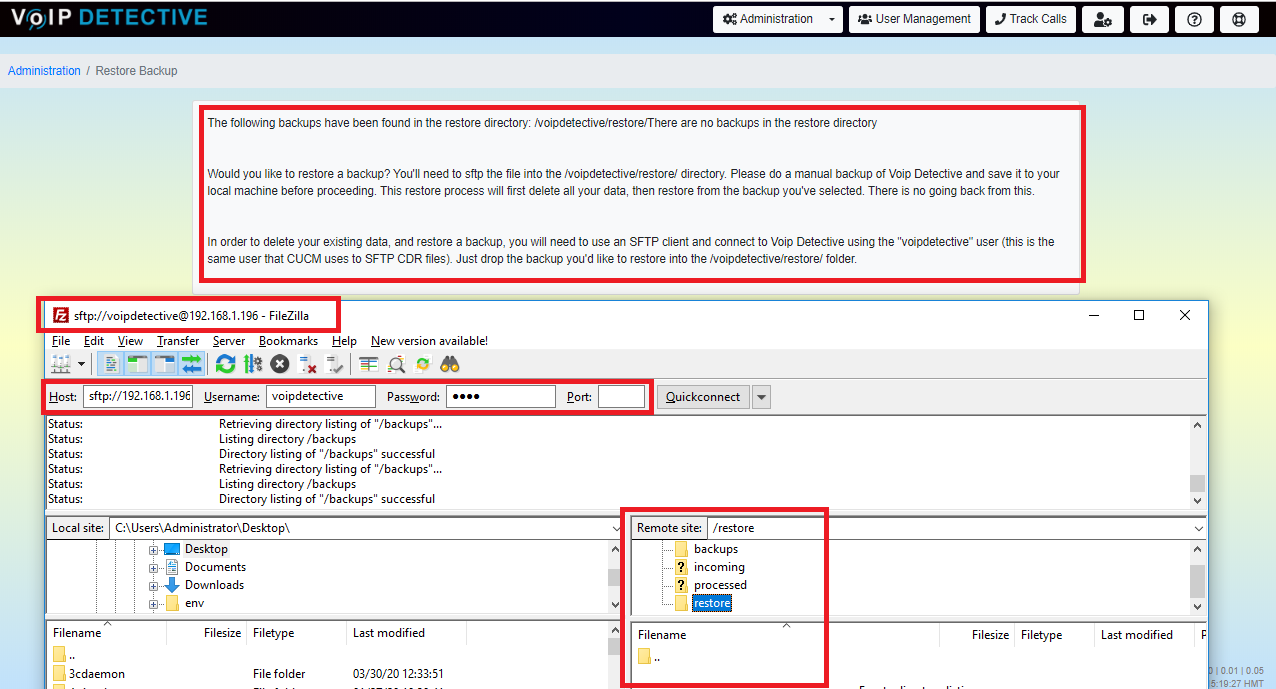This screenshot has width=1276, height=689.
Task: Open the Edit menu
Action: tap(94, 341)
